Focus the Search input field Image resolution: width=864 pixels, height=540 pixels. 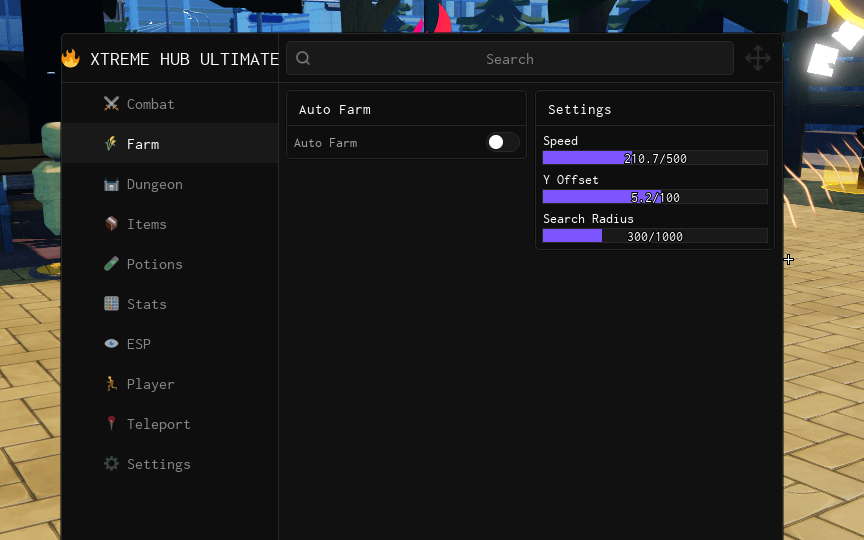pos(510,58)
